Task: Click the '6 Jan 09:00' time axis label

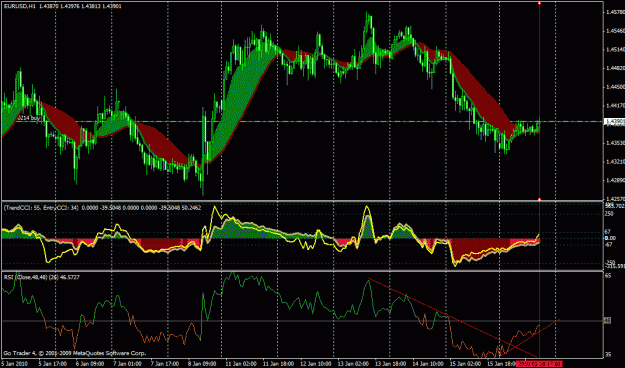Action: coord(90,364)
